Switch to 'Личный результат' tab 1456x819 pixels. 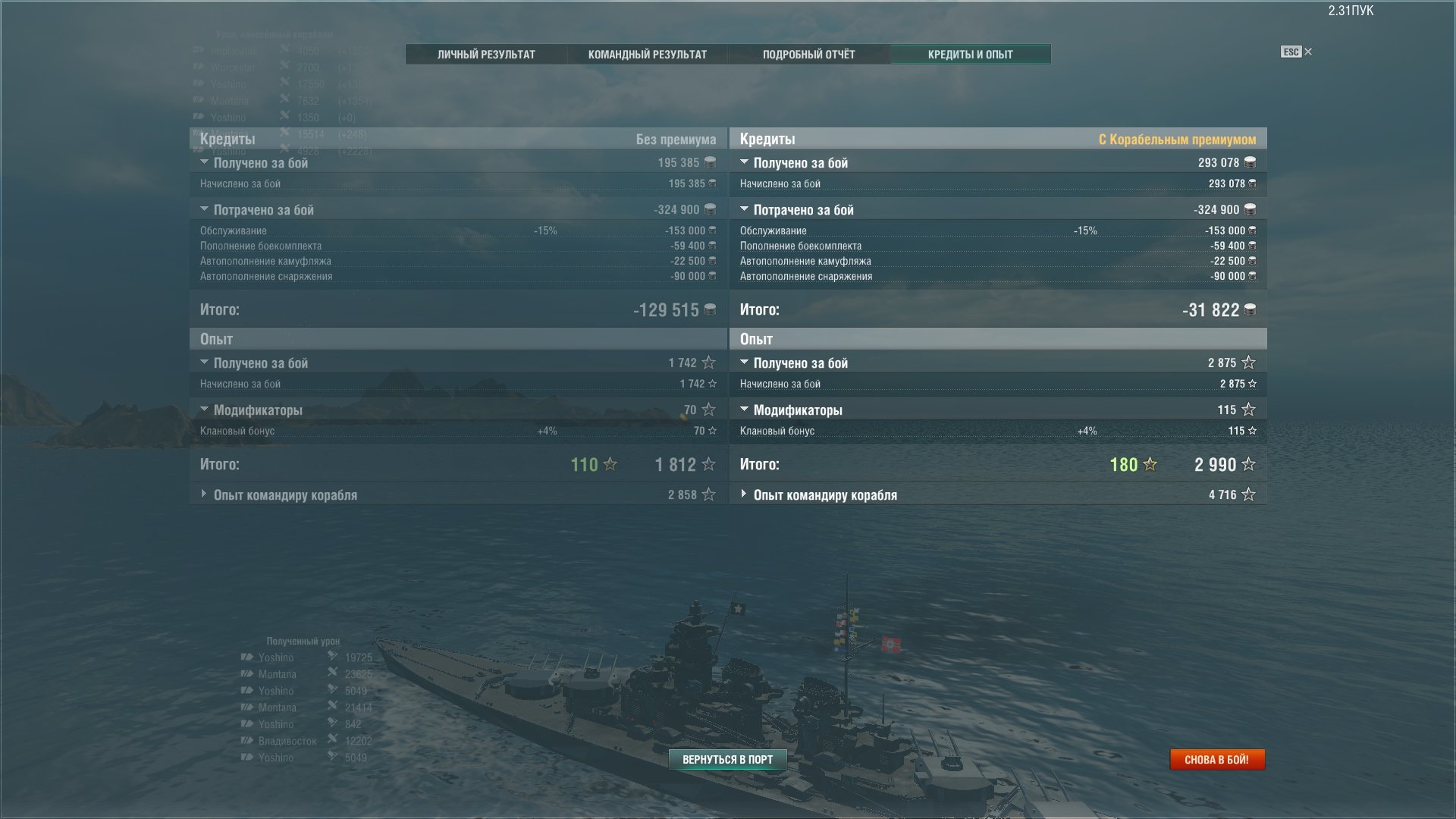(x=486, y=55)
